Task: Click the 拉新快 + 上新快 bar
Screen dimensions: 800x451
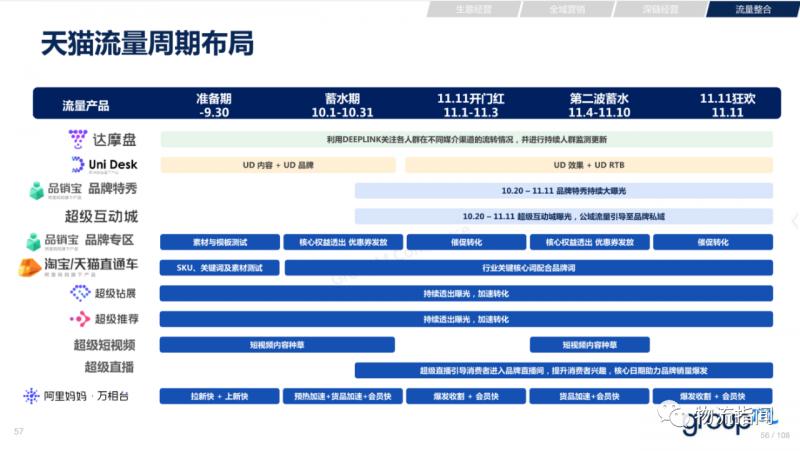Action: (219, 396)
